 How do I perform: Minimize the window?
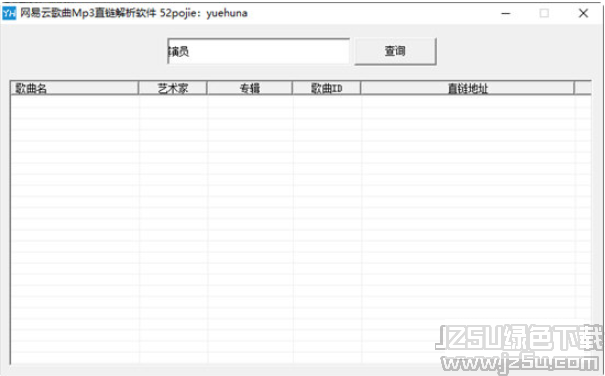(x=506, y=14)
